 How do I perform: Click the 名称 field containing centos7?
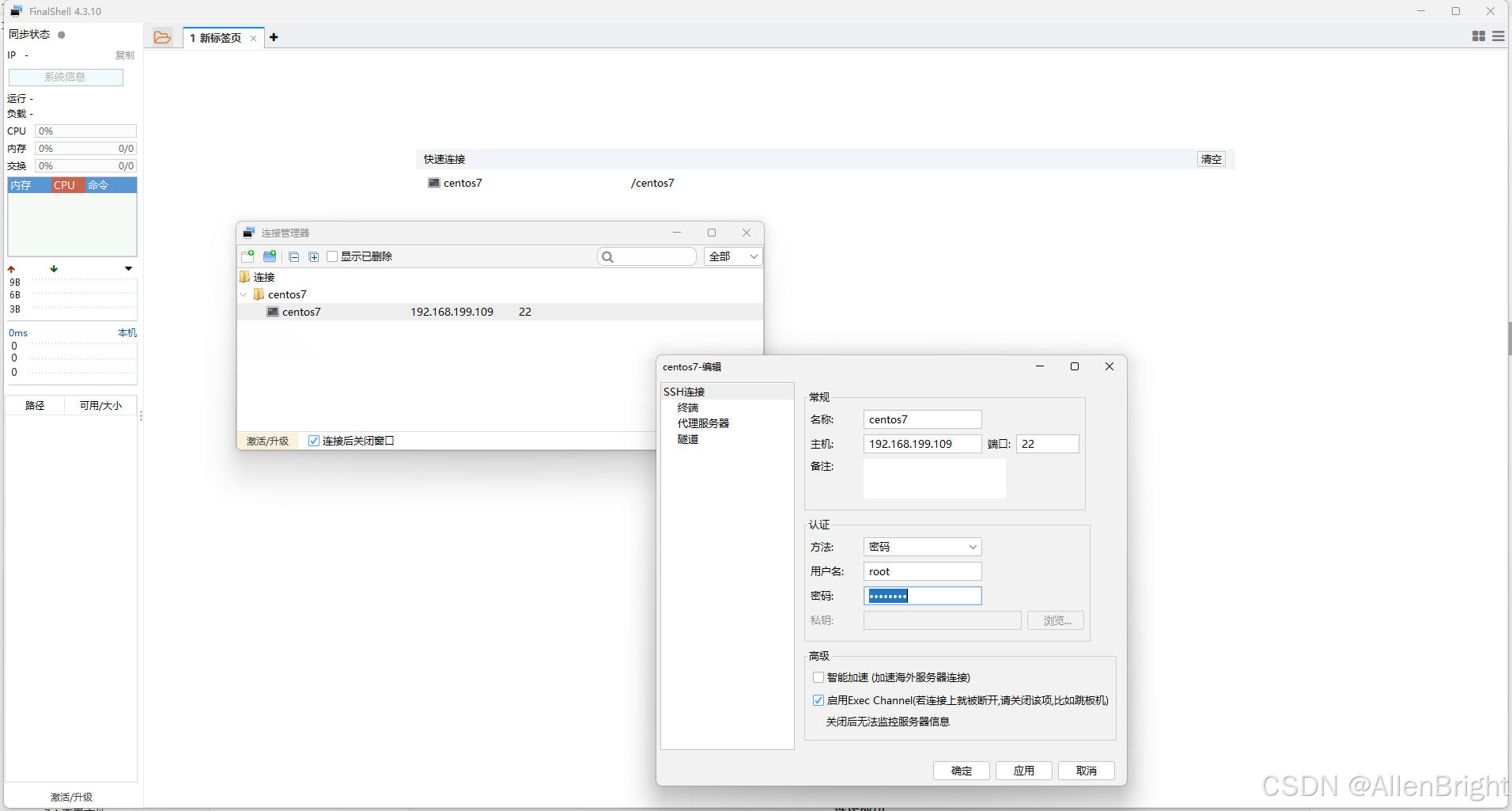tap(922, 419)
